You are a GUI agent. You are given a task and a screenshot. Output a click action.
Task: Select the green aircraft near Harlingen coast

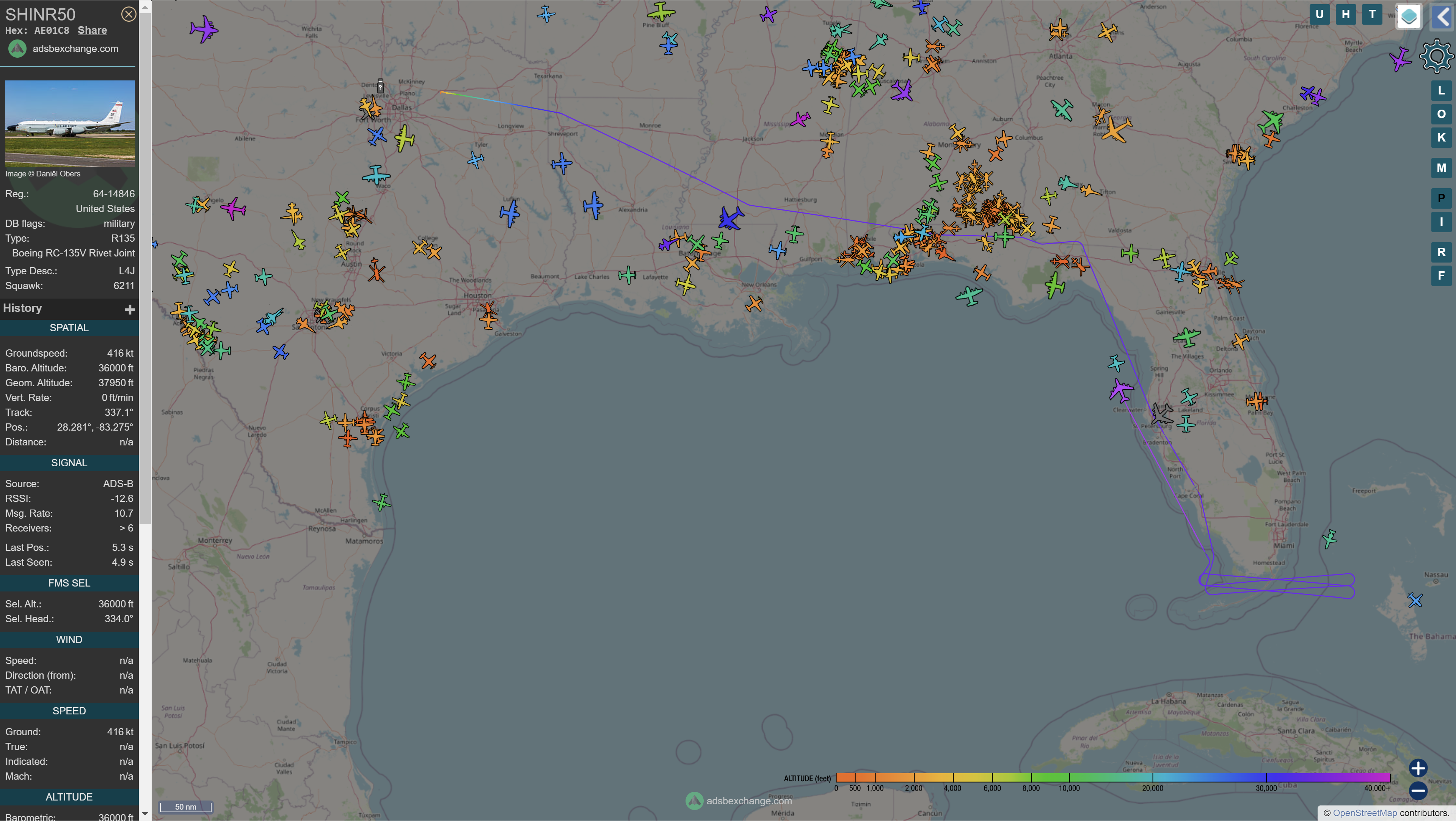pyautogui.click(x=382, y=502)
